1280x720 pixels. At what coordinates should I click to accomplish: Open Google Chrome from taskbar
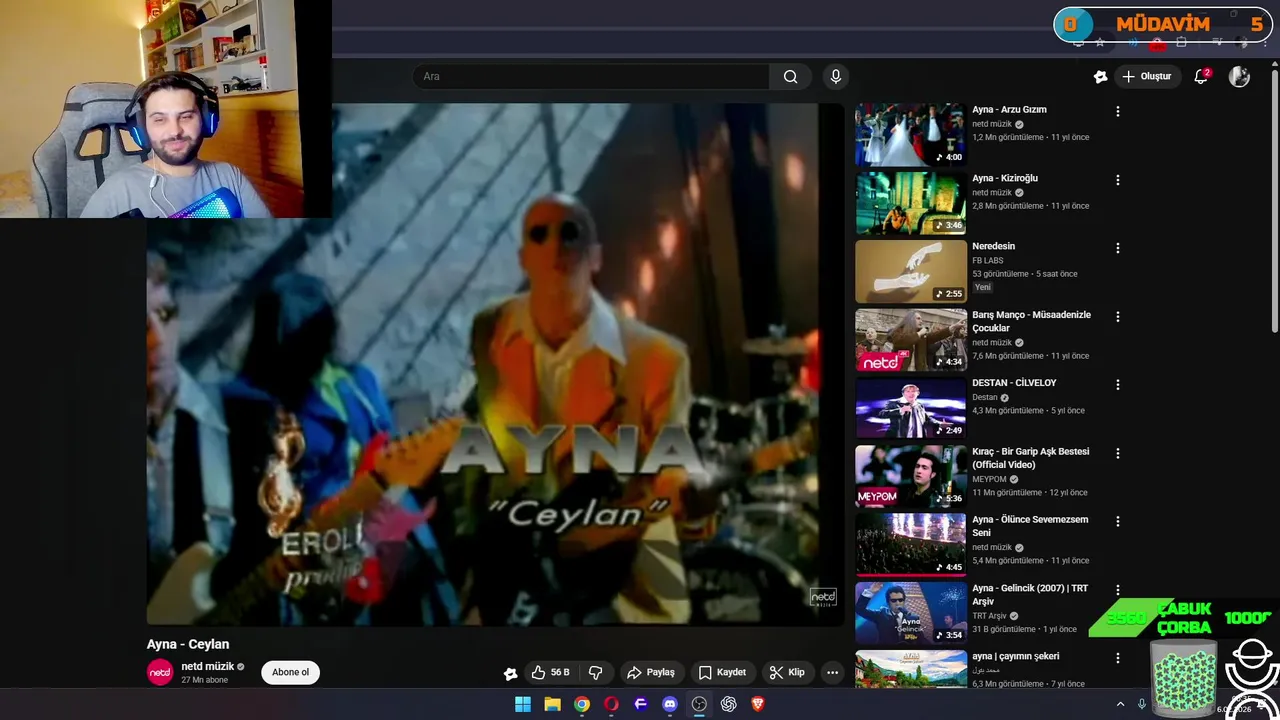click(x=582, y=704)
